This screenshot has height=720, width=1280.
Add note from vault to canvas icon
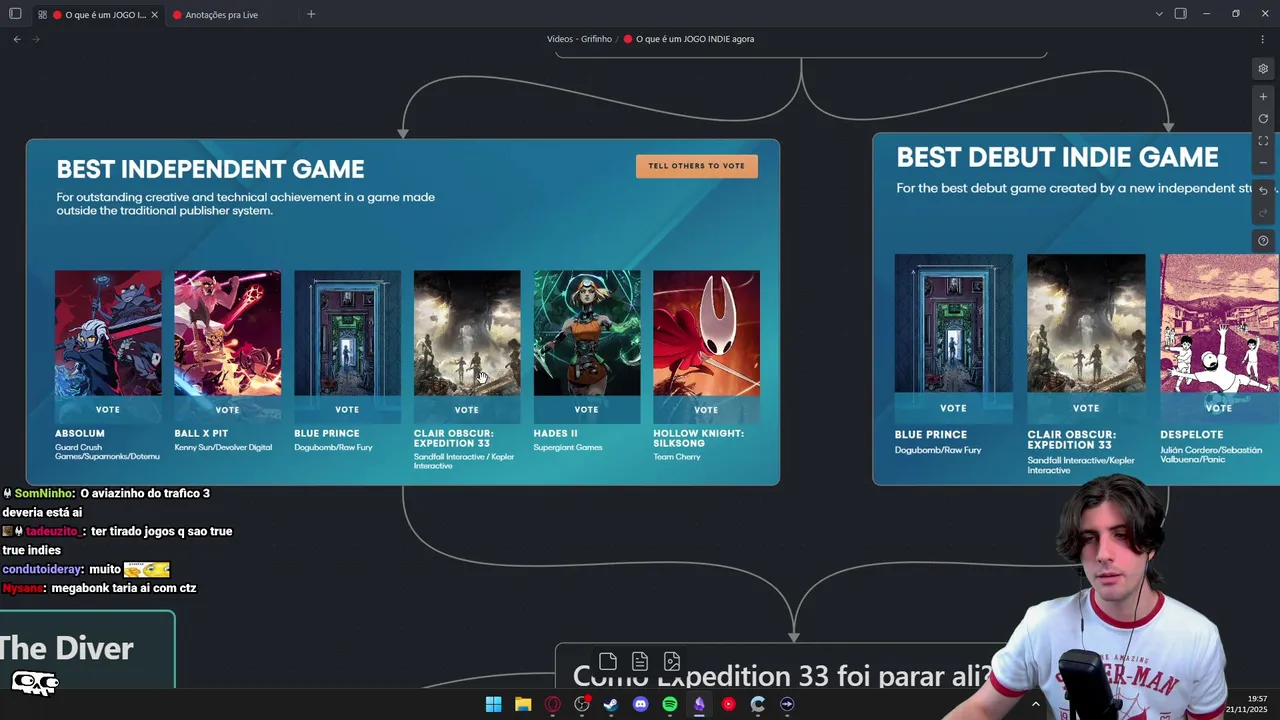click(x=640, y=662)
